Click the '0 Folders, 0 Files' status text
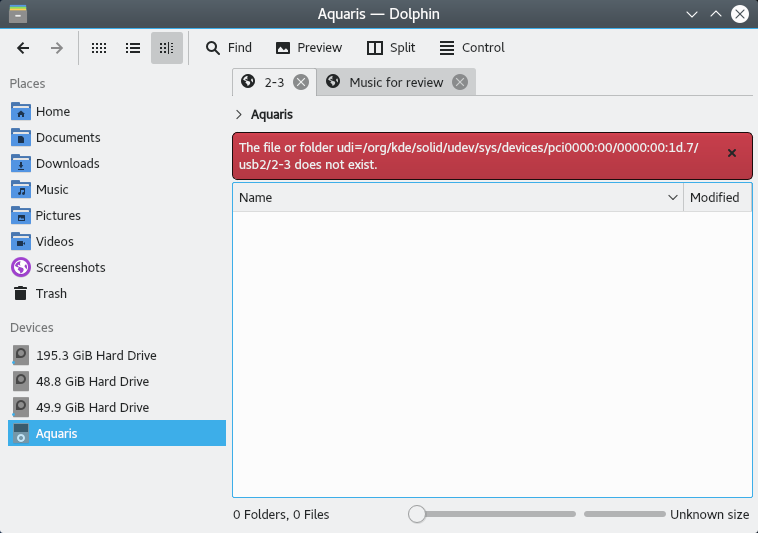 [281, 515]
